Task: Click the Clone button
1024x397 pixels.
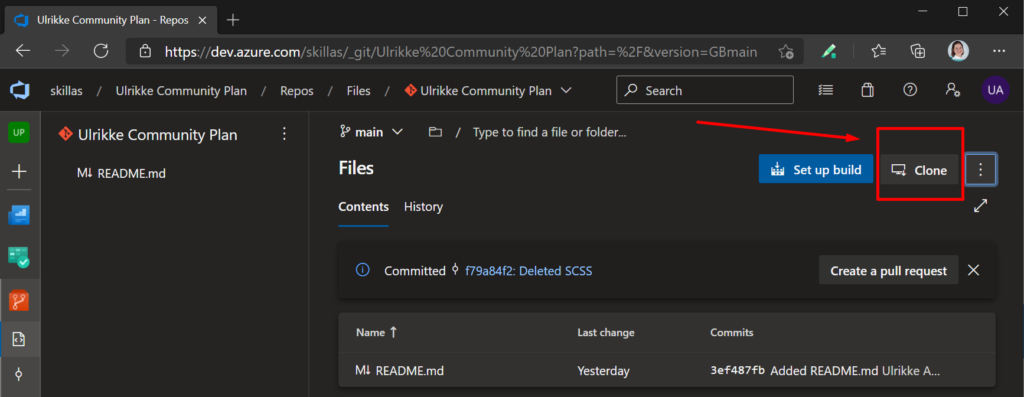Action: pyautogui.click(x=920, y=170)
